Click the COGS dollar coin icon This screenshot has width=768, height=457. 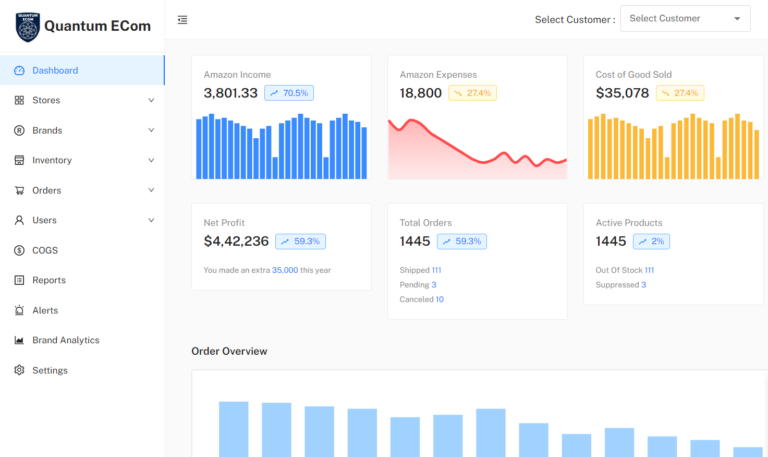pyautogui.click(x=19, y=250)
